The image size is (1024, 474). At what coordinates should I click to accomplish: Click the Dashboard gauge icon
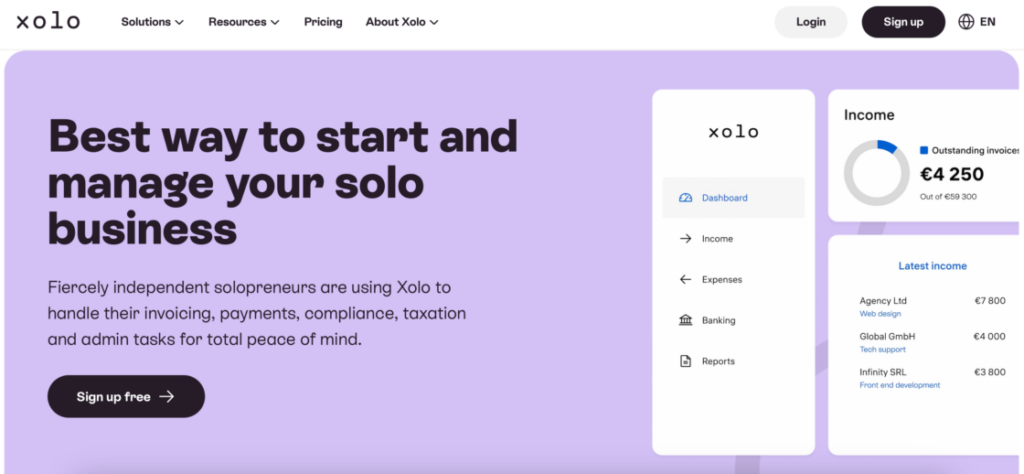(685, 198)
